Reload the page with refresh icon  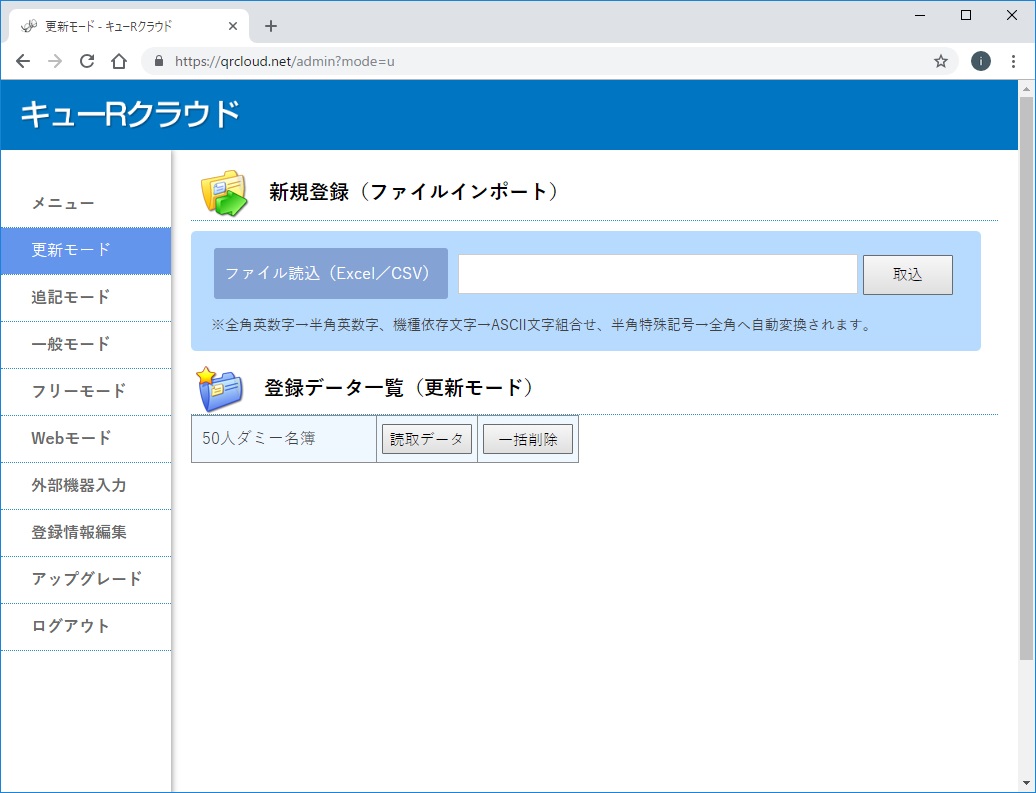pos(87,61)
